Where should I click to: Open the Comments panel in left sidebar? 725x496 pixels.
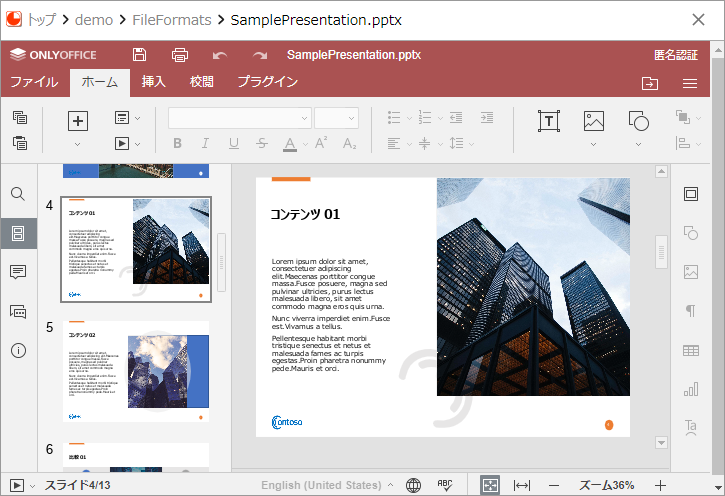tap(18, 272)
